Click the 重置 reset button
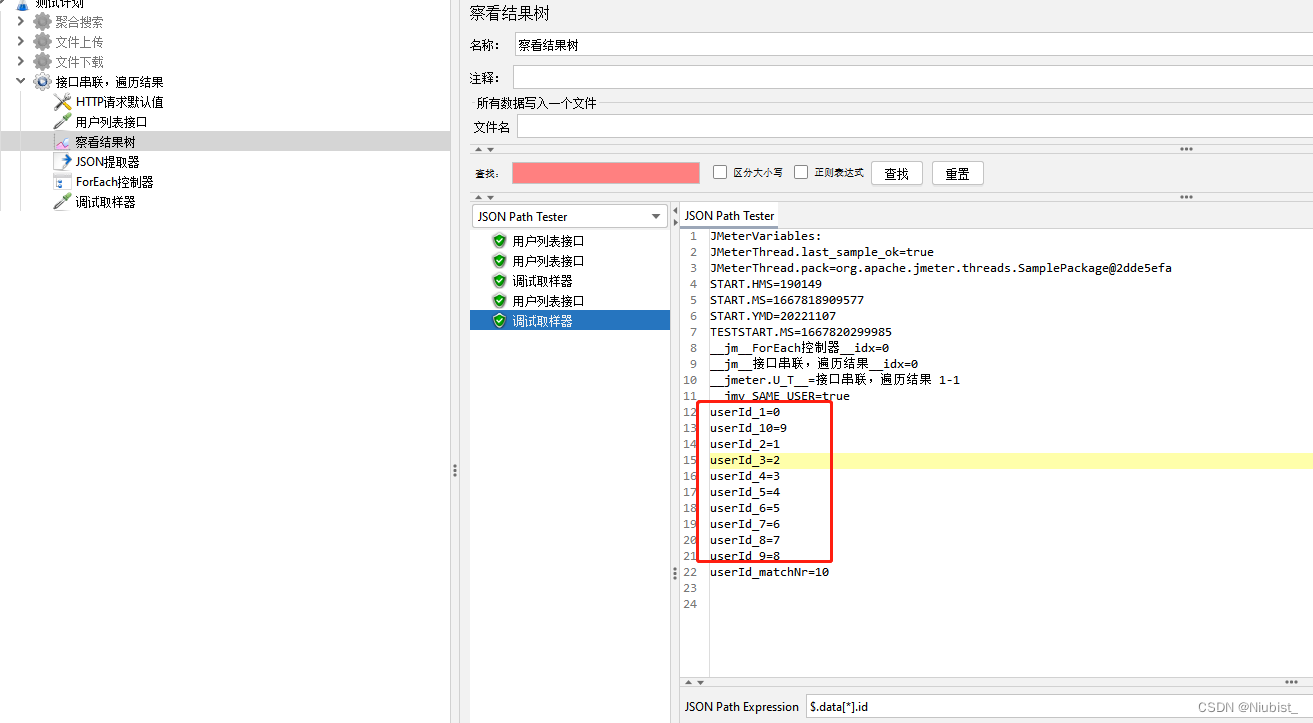The image size is (1313, 723). pos(958,173)
